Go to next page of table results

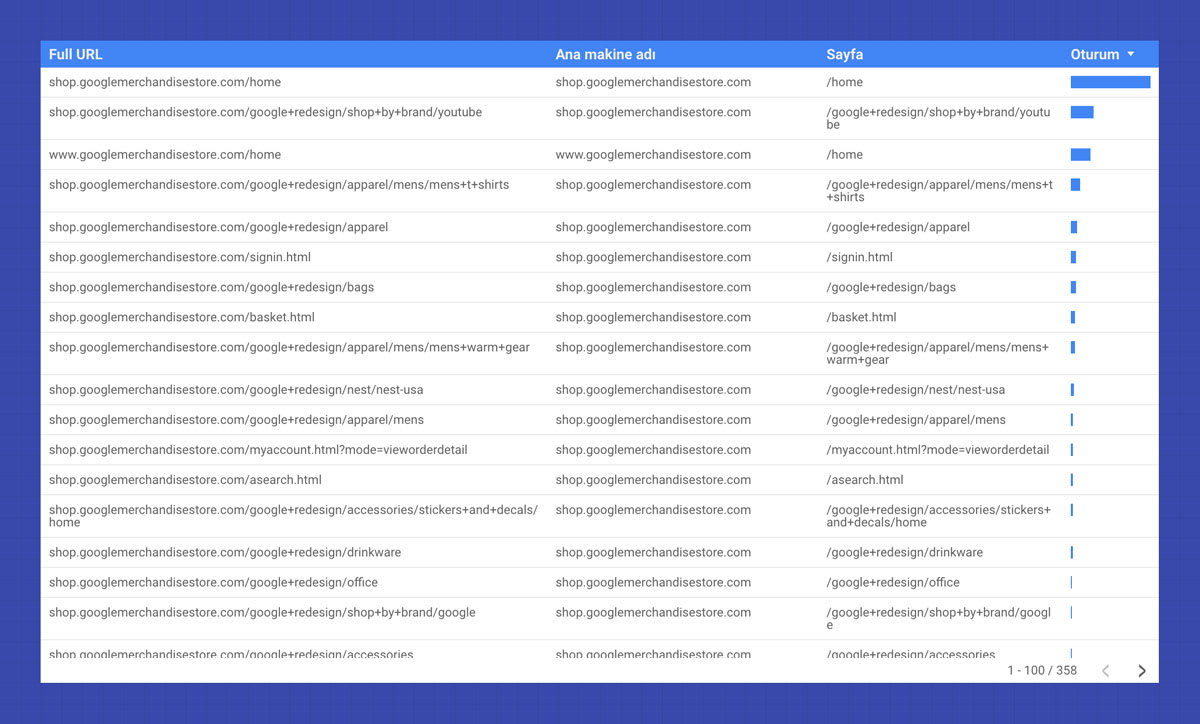(1142, 671)
